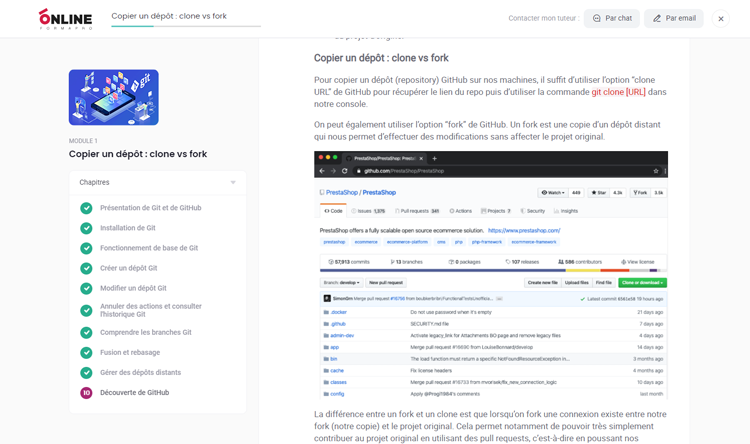Click the classes folder row in screenshot
The height and width of the screenshot is (444, 750).
[x=493, y=382]
